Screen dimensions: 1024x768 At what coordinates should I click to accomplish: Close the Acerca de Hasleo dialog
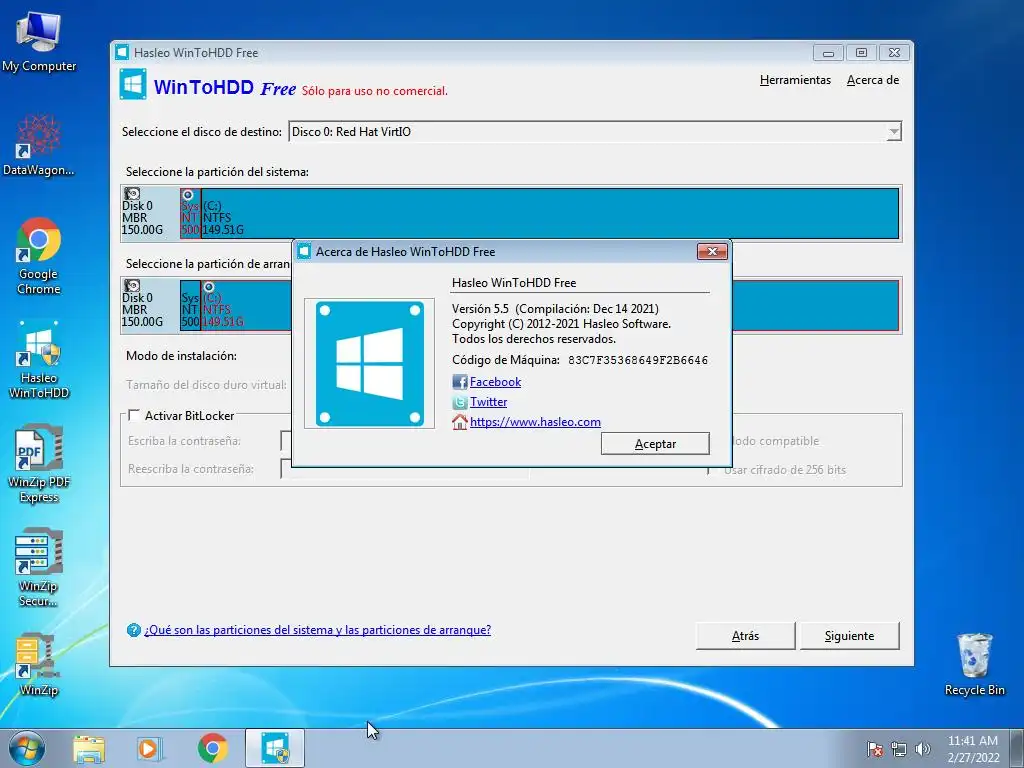[x=712, y=251]
